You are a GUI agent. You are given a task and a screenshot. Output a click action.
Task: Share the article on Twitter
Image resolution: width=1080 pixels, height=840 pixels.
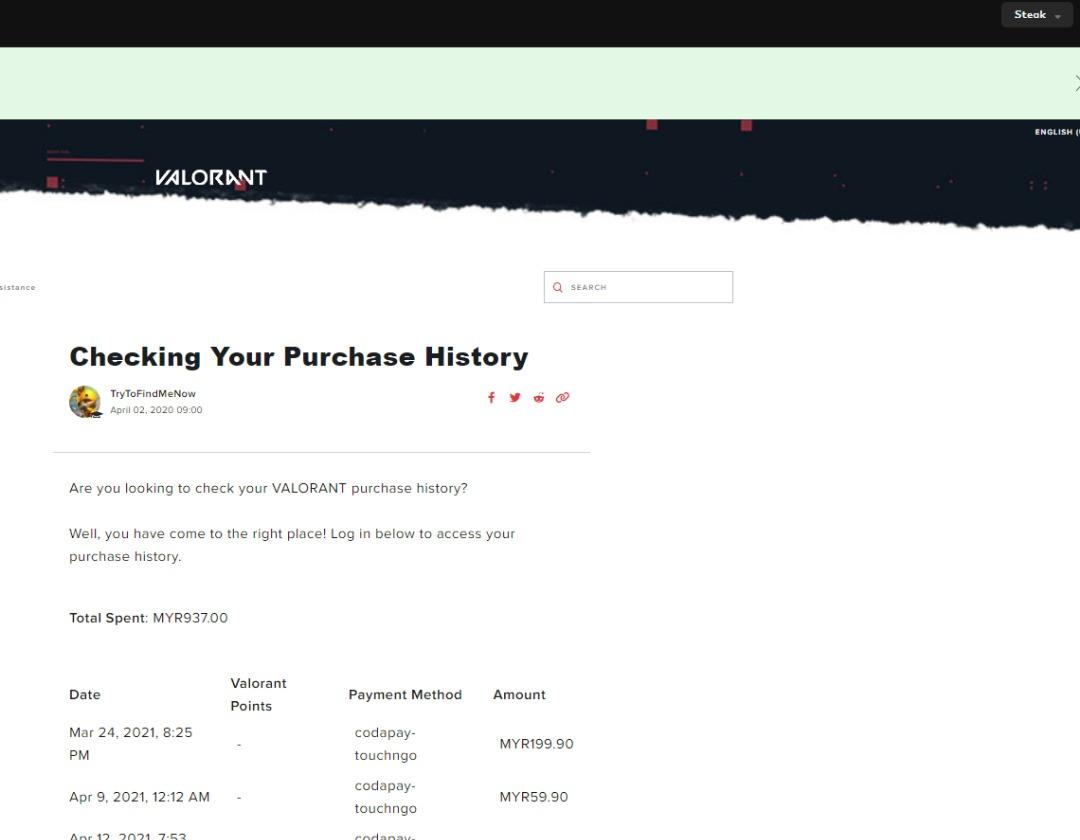515,398
